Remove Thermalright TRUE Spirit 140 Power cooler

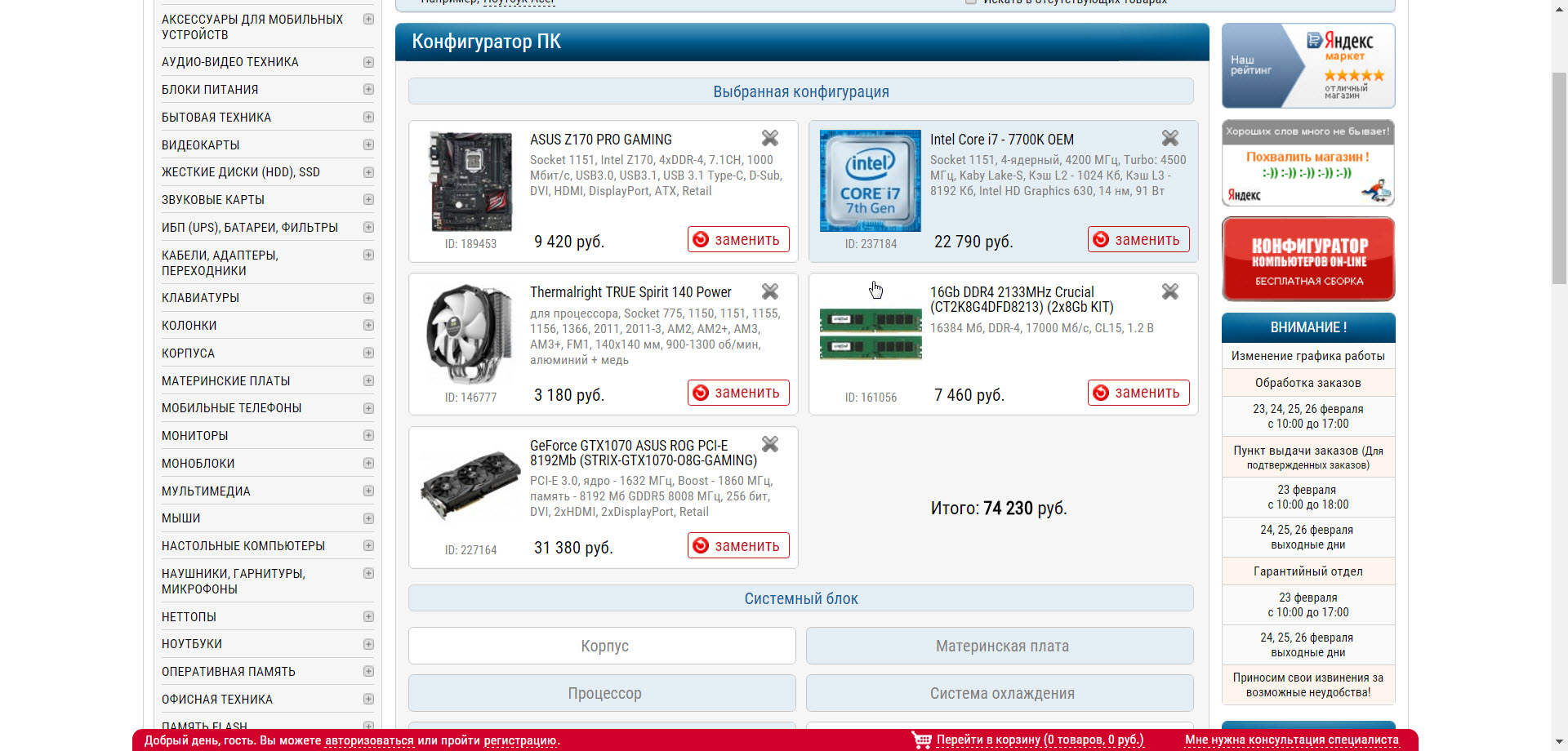[770, 291]
